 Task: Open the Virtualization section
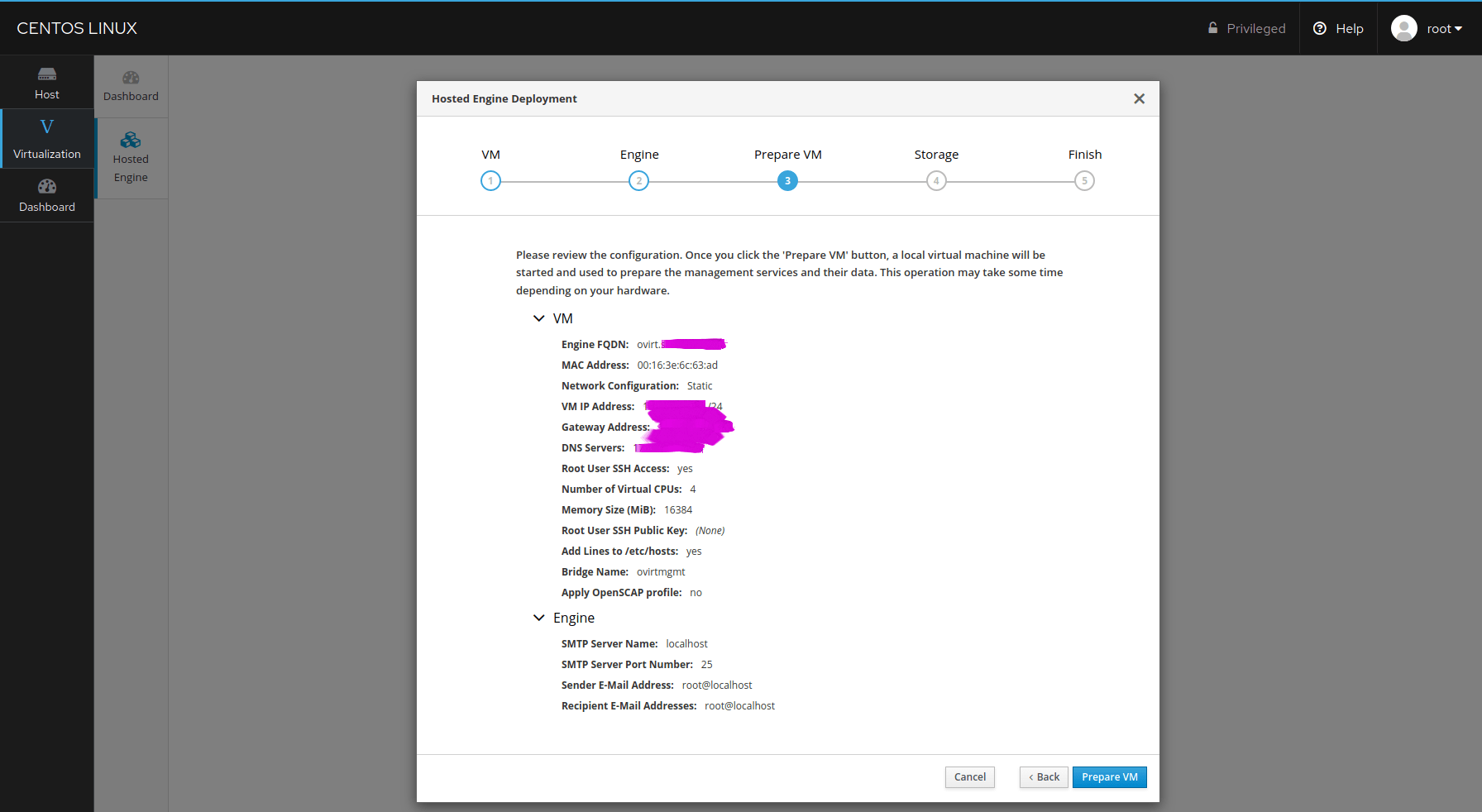tap(46, 138)
